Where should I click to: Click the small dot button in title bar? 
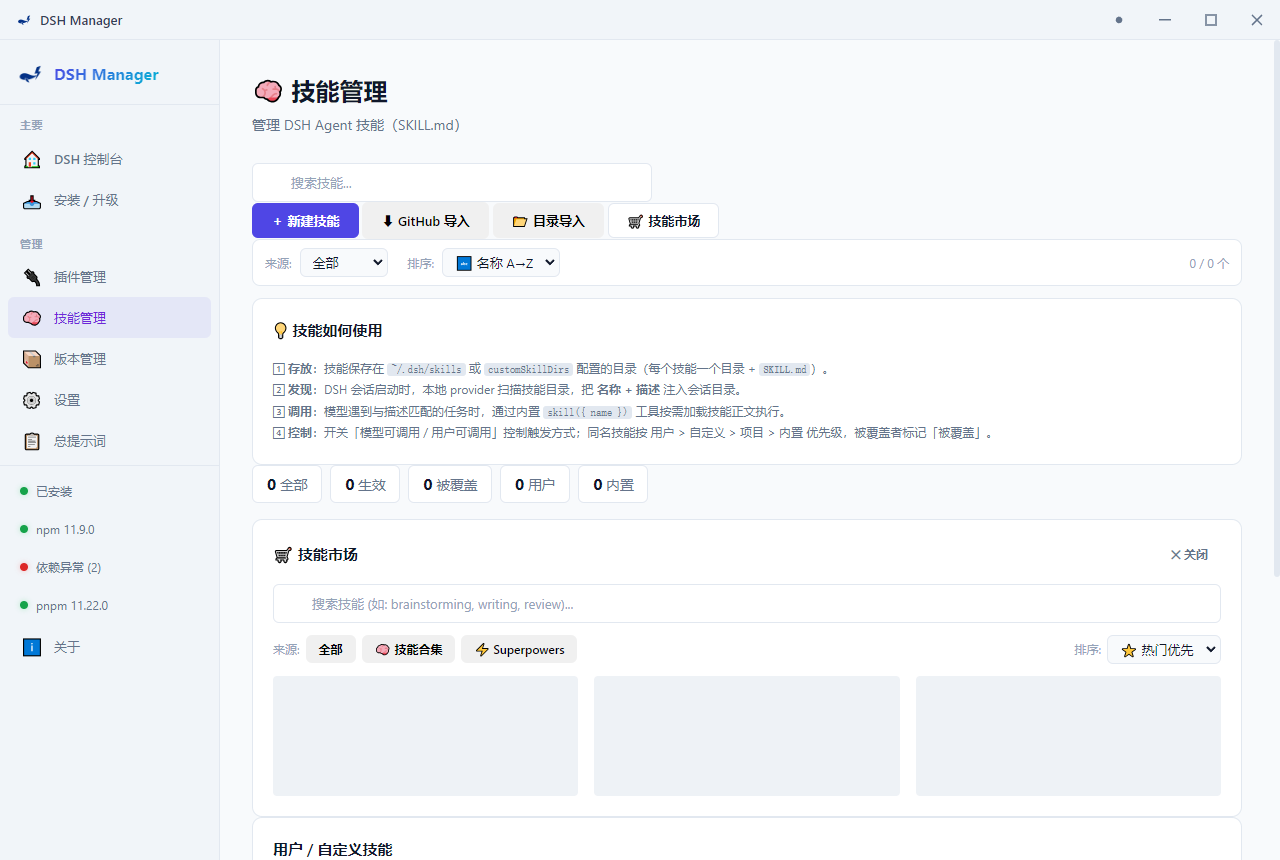(x=1119, y=20)
